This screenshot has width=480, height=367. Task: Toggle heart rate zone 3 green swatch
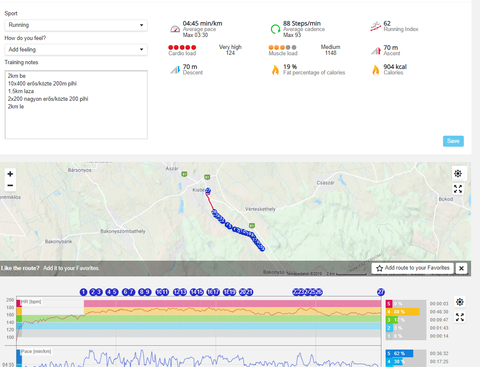[x=389, y=320]
